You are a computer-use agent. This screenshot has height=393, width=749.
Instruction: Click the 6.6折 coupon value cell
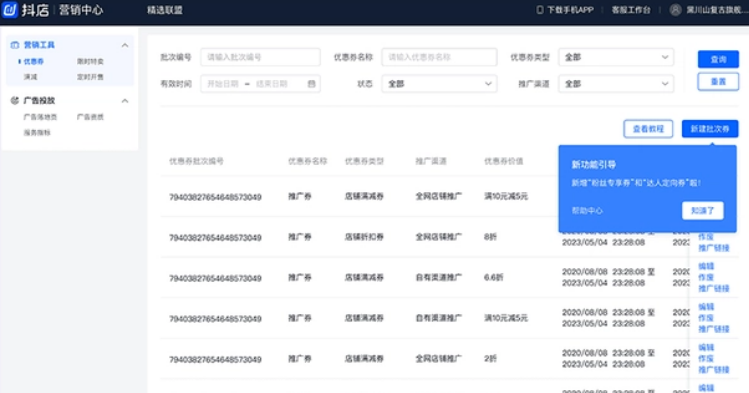(493, 277)
